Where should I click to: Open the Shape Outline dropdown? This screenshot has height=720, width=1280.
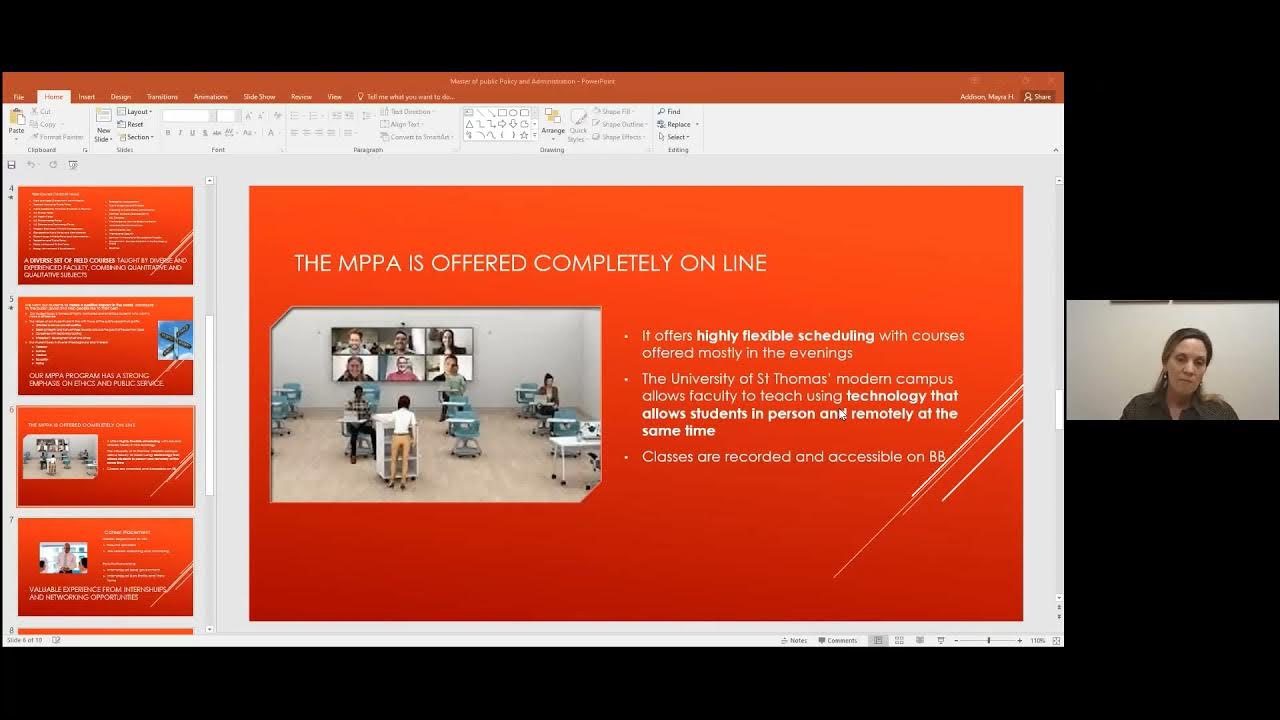coord(619,124)
